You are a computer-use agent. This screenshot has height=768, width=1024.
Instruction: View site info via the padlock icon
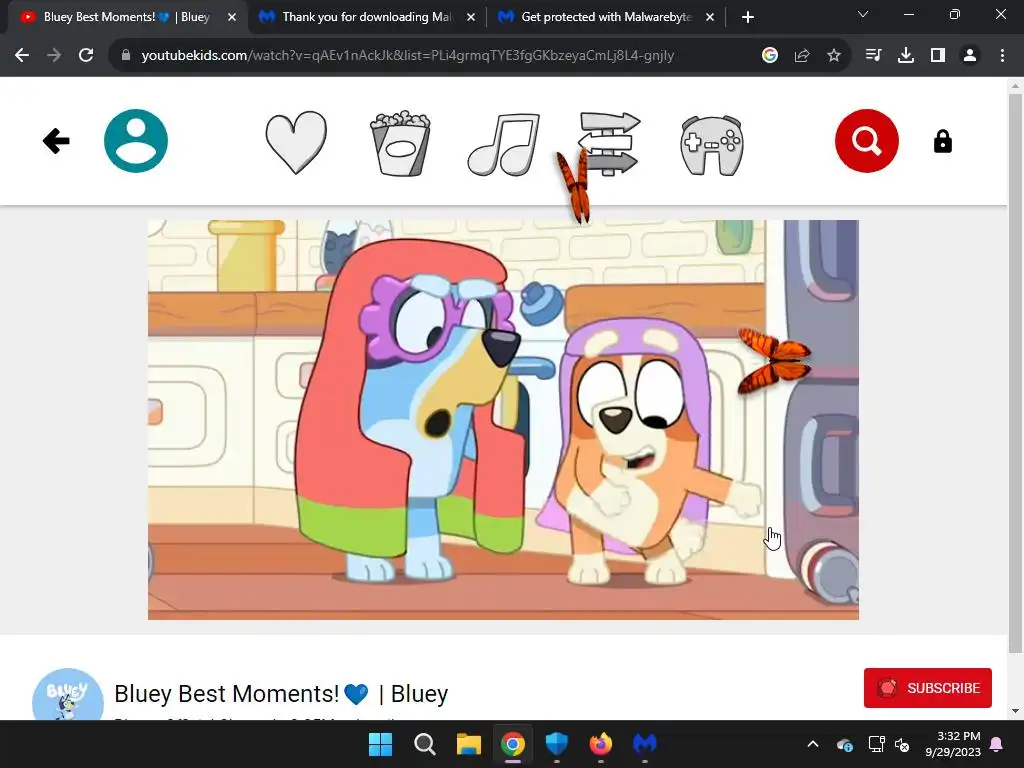tap(125, 56)
